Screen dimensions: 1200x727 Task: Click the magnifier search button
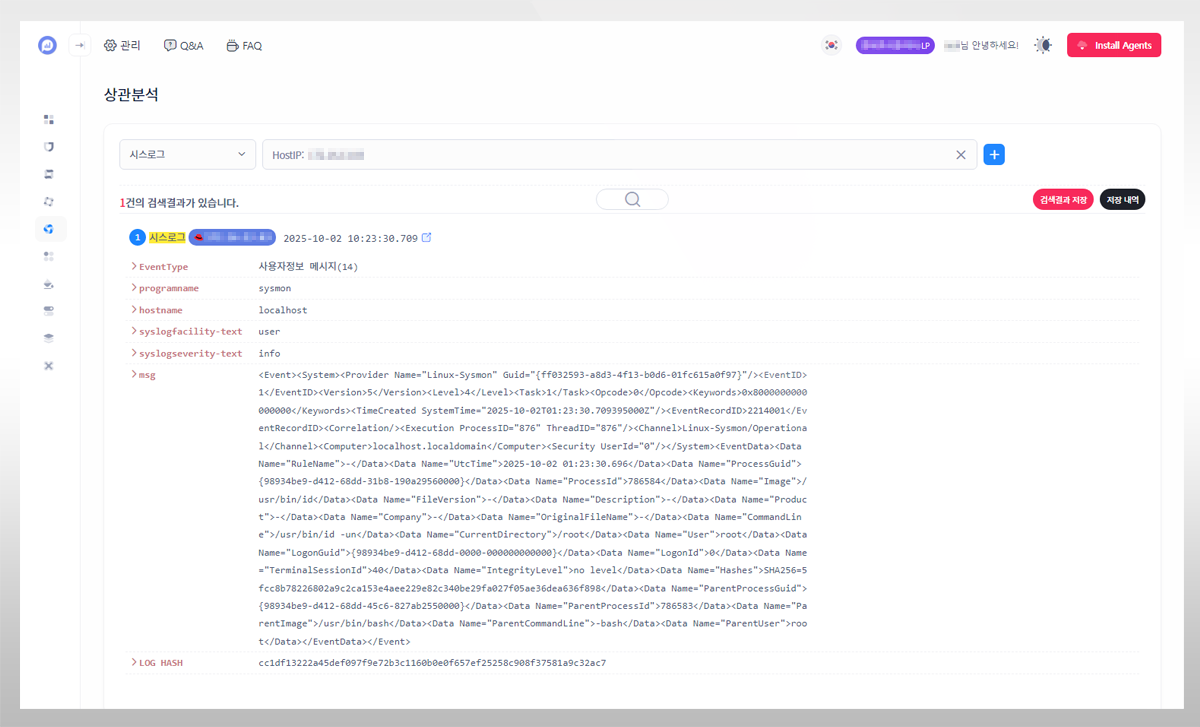[x=632, y=199]
